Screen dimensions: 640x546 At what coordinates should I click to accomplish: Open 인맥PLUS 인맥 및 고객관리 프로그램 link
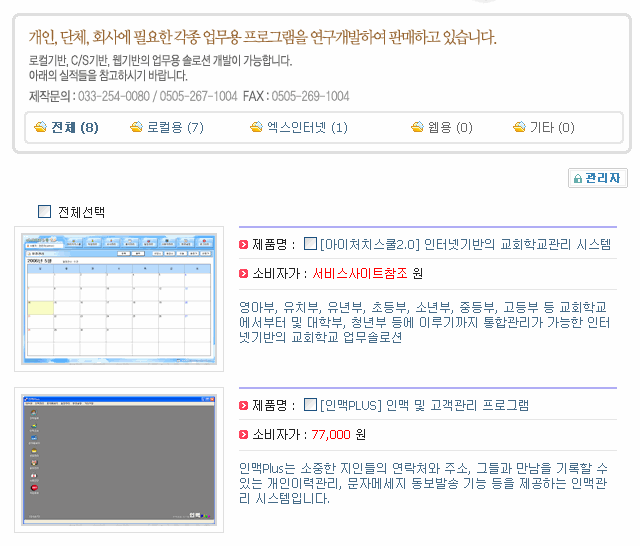pyautogui.click(x=424, y=405)
